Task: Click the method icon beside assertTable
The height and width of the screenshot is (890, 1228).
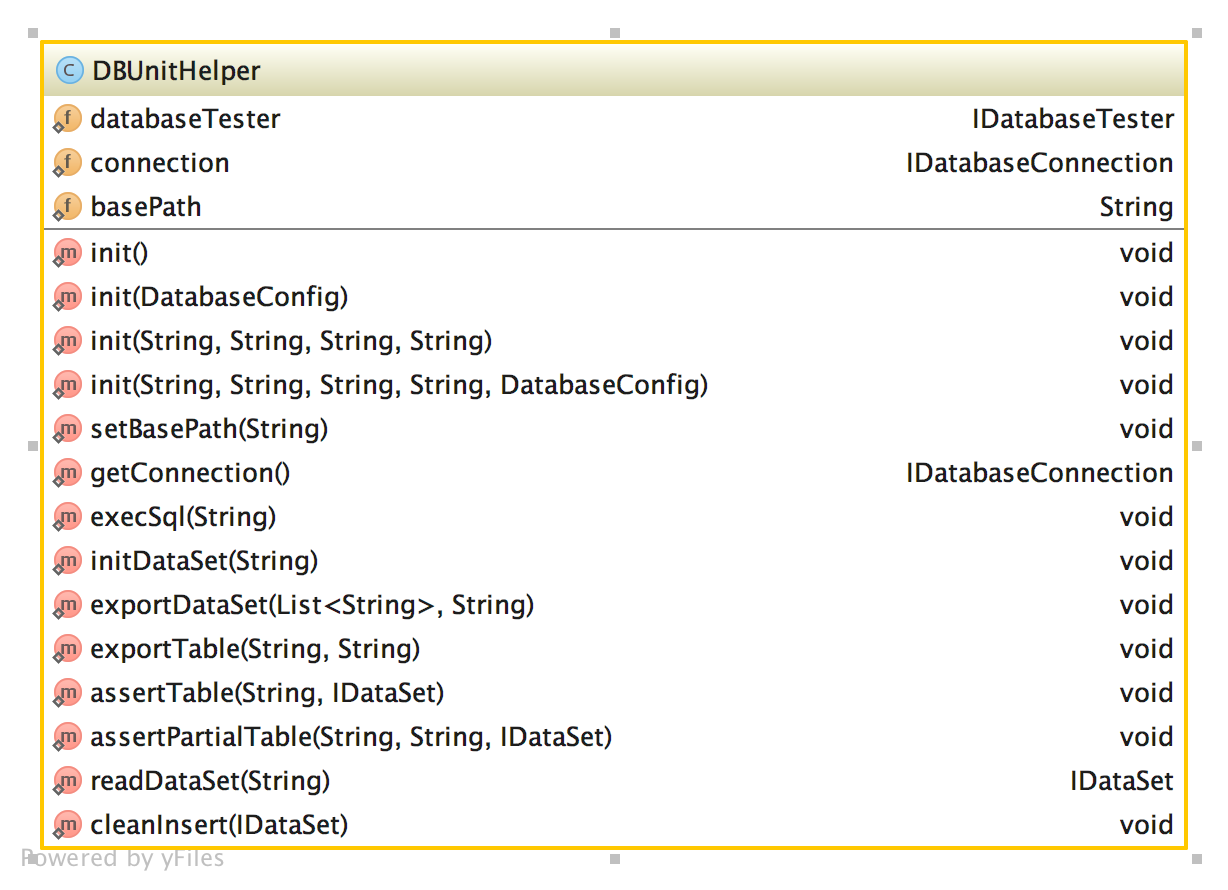Action: click(x=67, y=693)
